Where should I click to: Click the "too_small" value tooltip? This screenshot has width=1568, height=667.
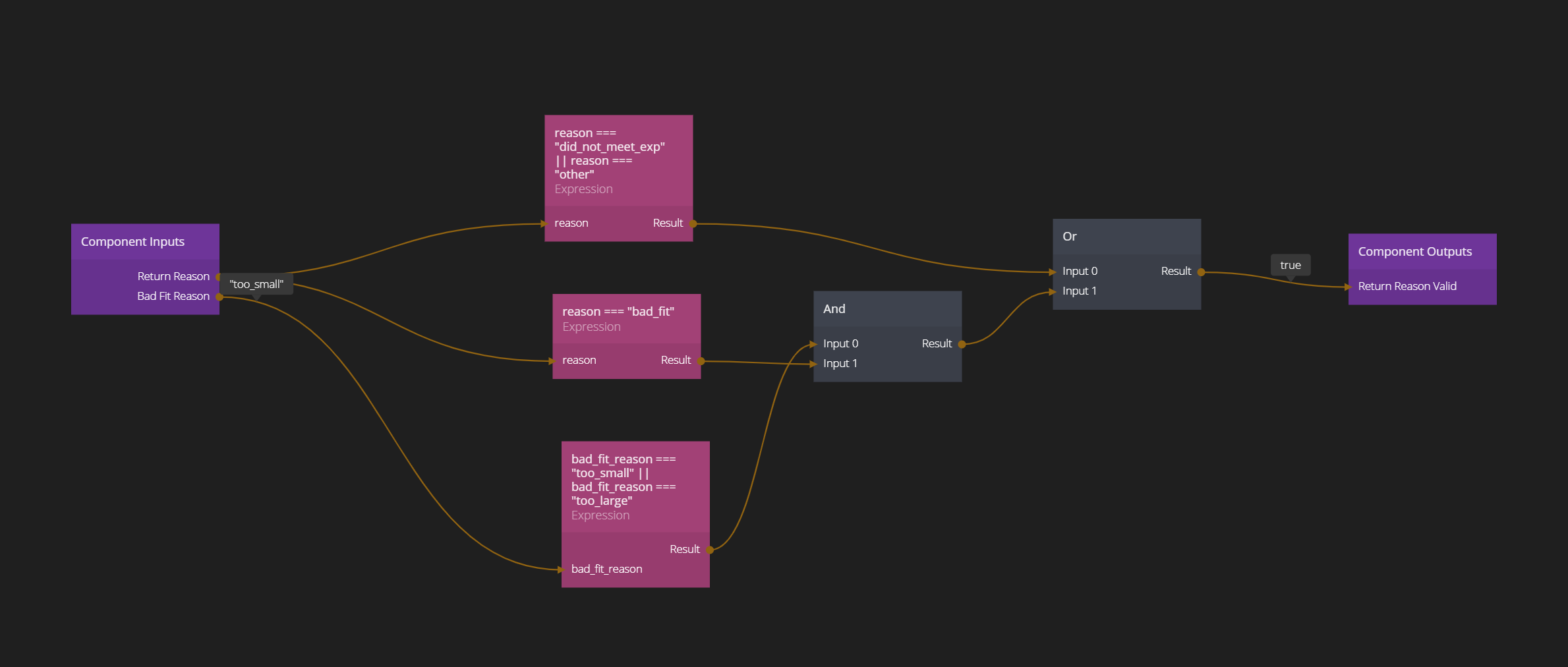coord(256,284)
